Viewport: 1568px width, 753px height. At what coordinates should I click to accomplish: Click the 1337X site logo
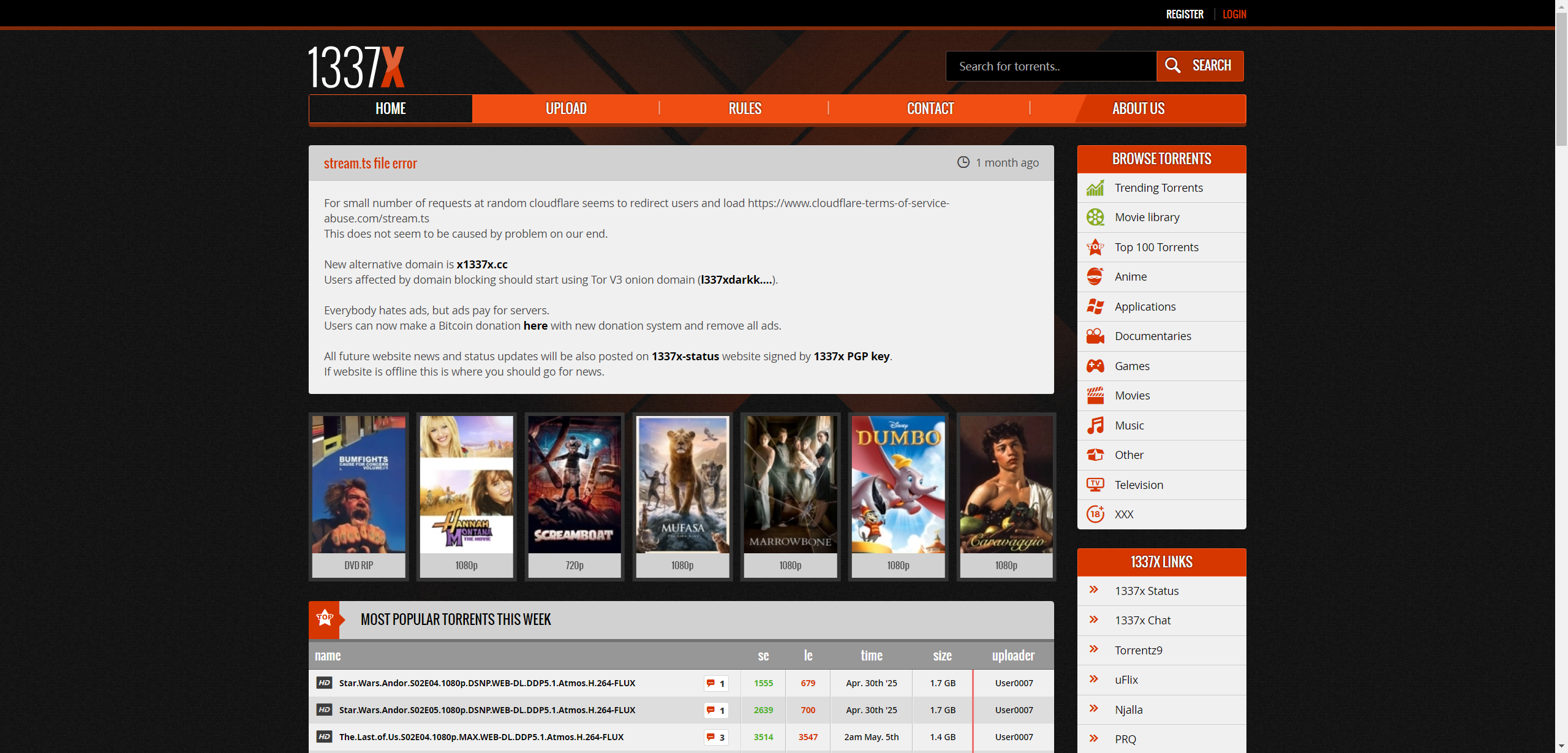356,67
